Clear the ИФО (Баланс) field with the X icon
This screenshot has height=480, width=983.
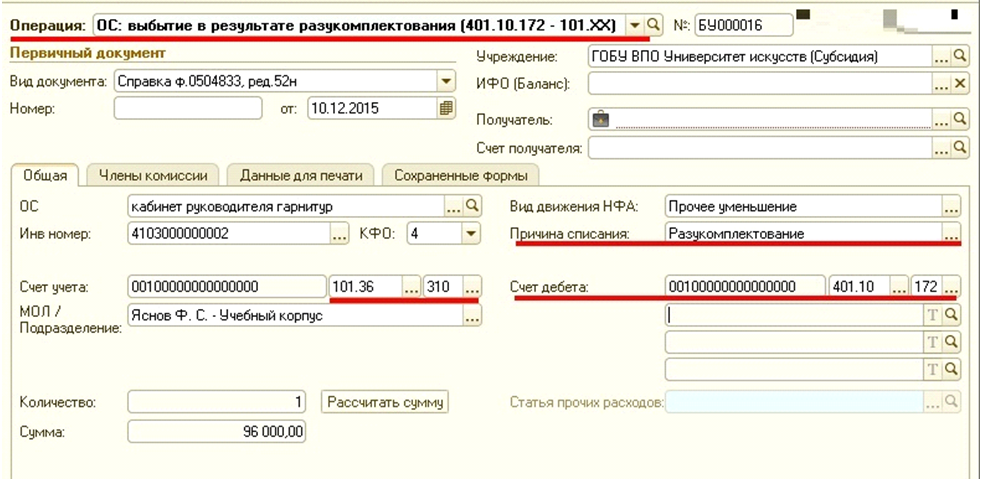(x=960, y=85)
